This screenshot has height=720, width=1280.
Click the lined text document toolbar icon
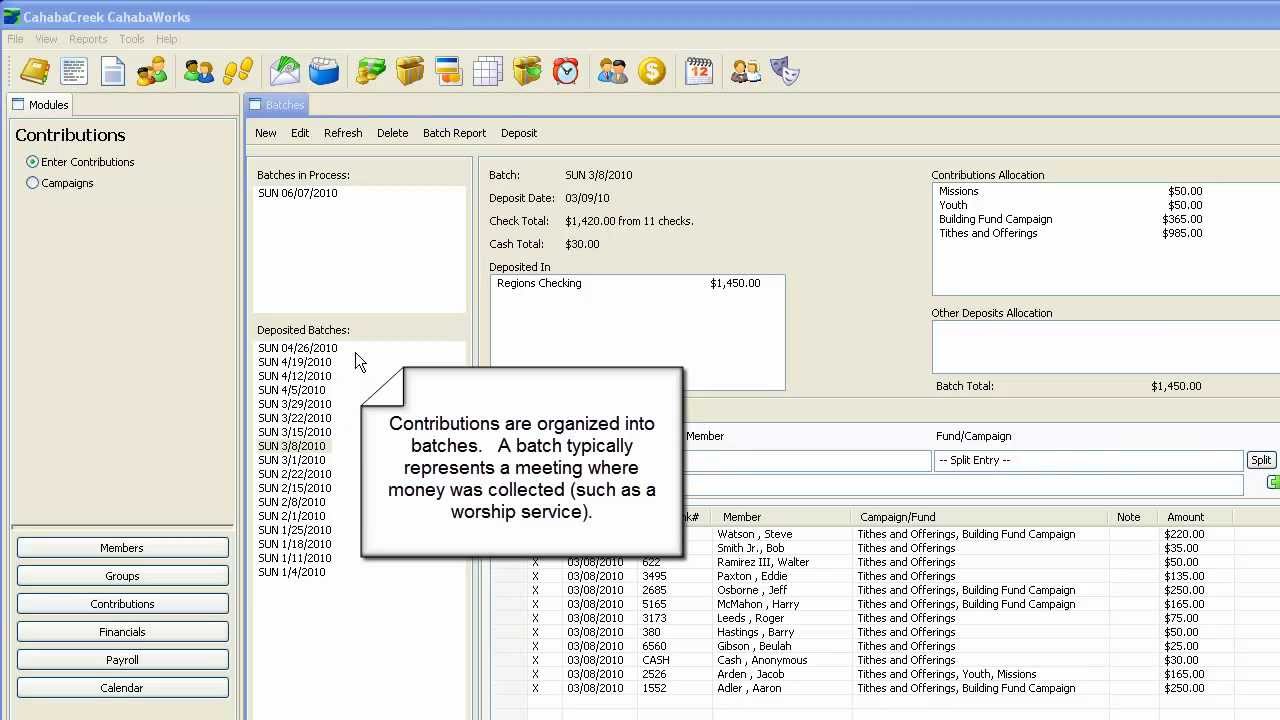point(74,71)
